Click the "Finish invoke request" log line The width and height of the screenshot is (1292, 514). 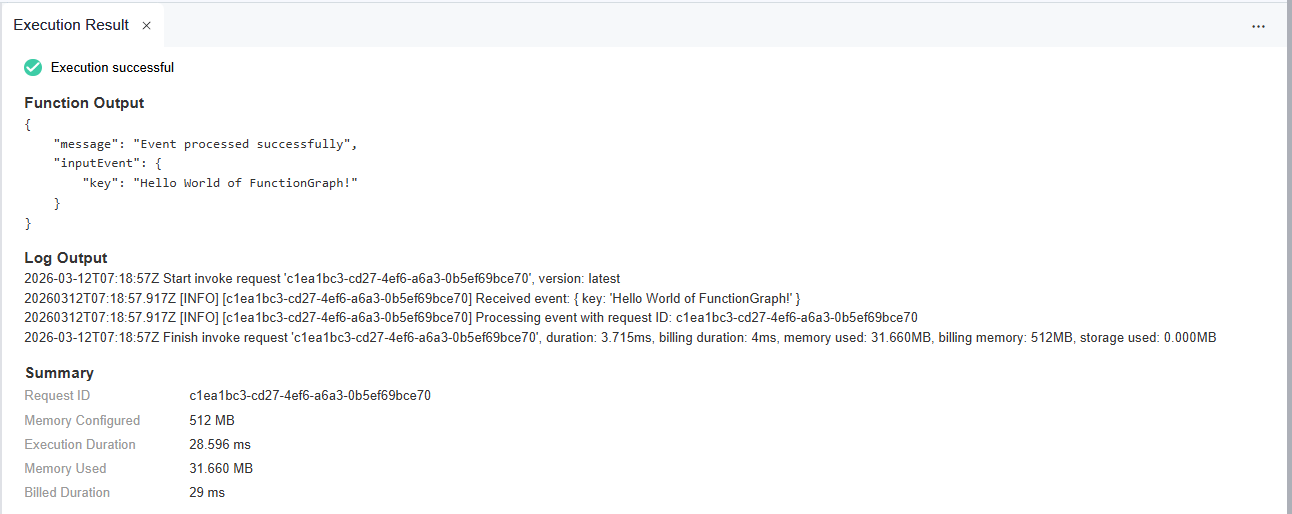[620, 338]
